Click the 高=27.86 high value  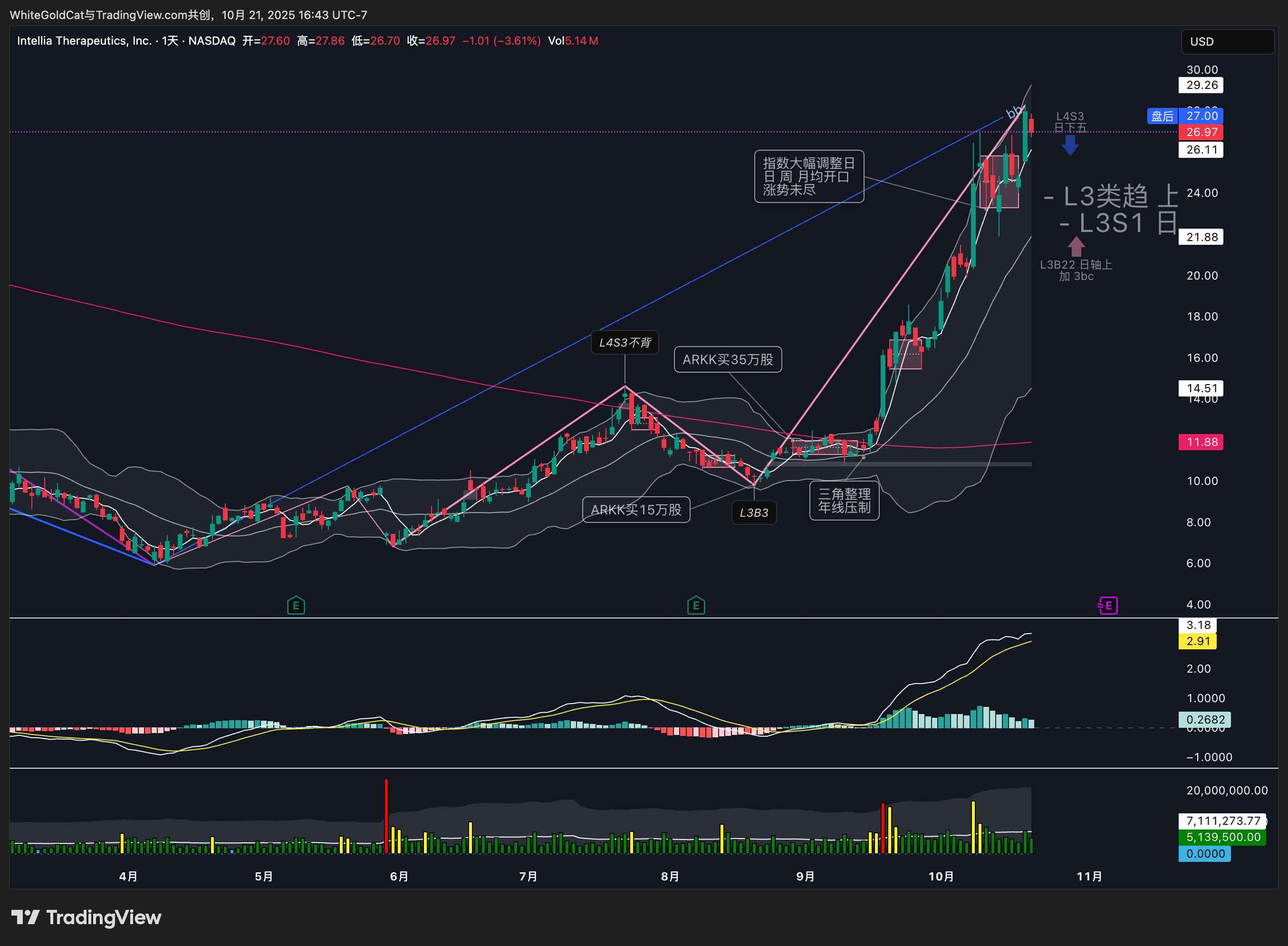(x=321, y=41)
